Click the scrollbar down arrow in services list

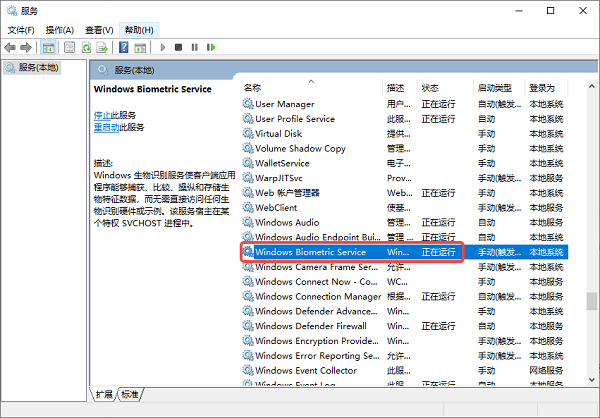(x=592, y=380)
